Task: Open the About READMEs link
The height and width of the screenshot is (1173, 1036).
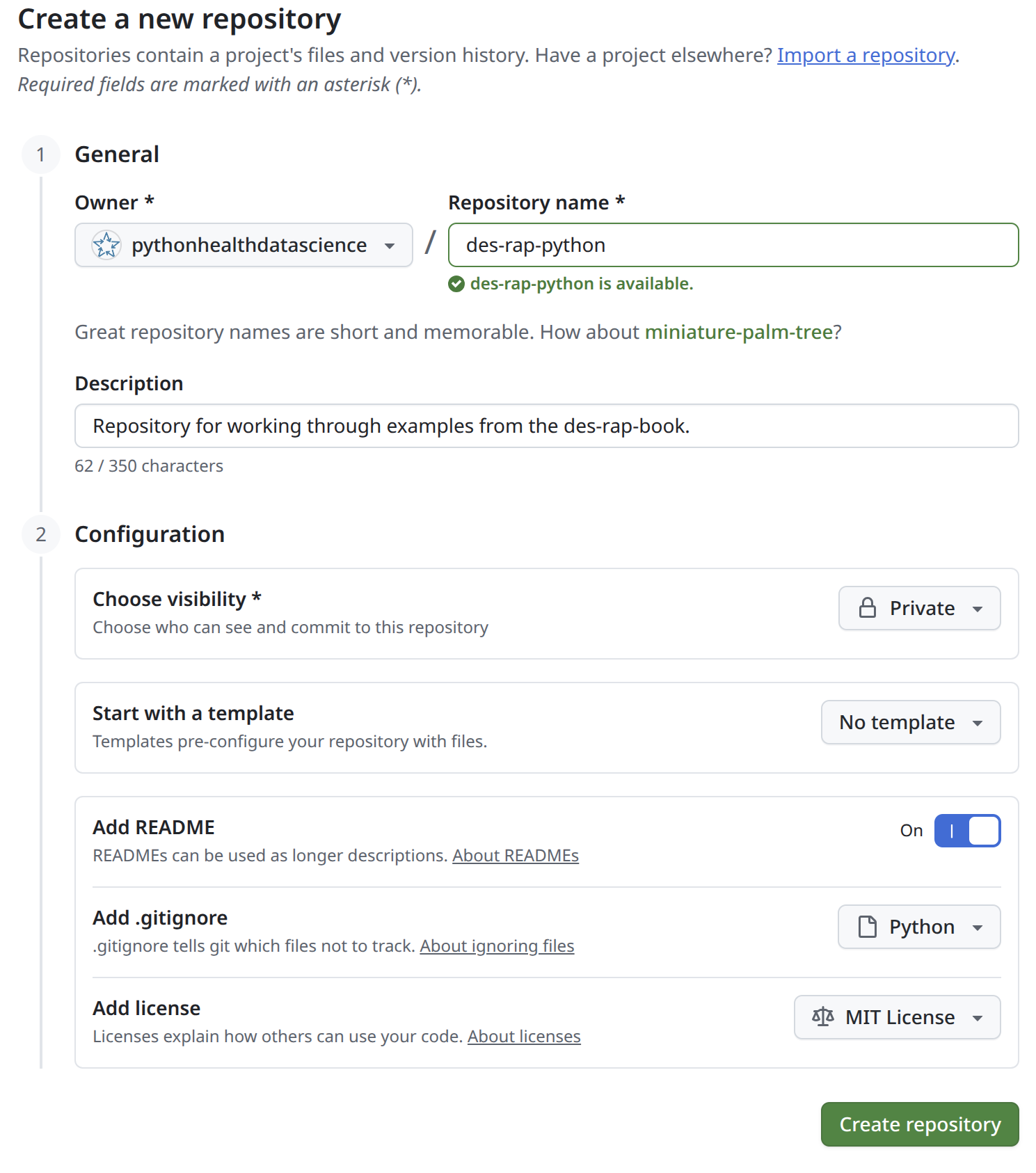Action: (516, 856)
